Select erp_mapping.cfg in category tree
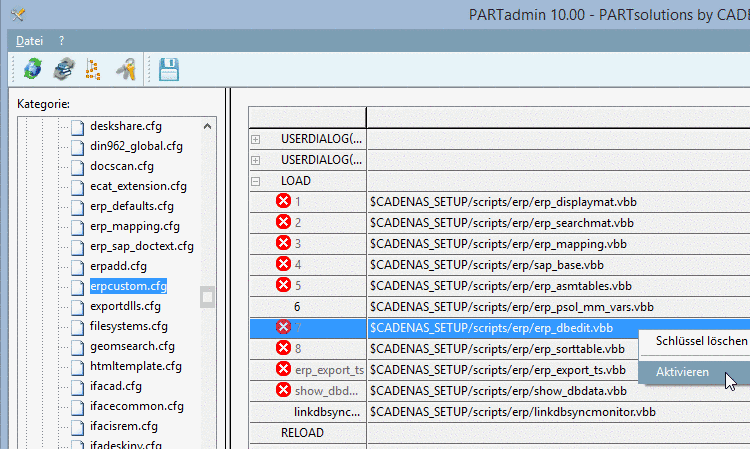 [135, 226]
